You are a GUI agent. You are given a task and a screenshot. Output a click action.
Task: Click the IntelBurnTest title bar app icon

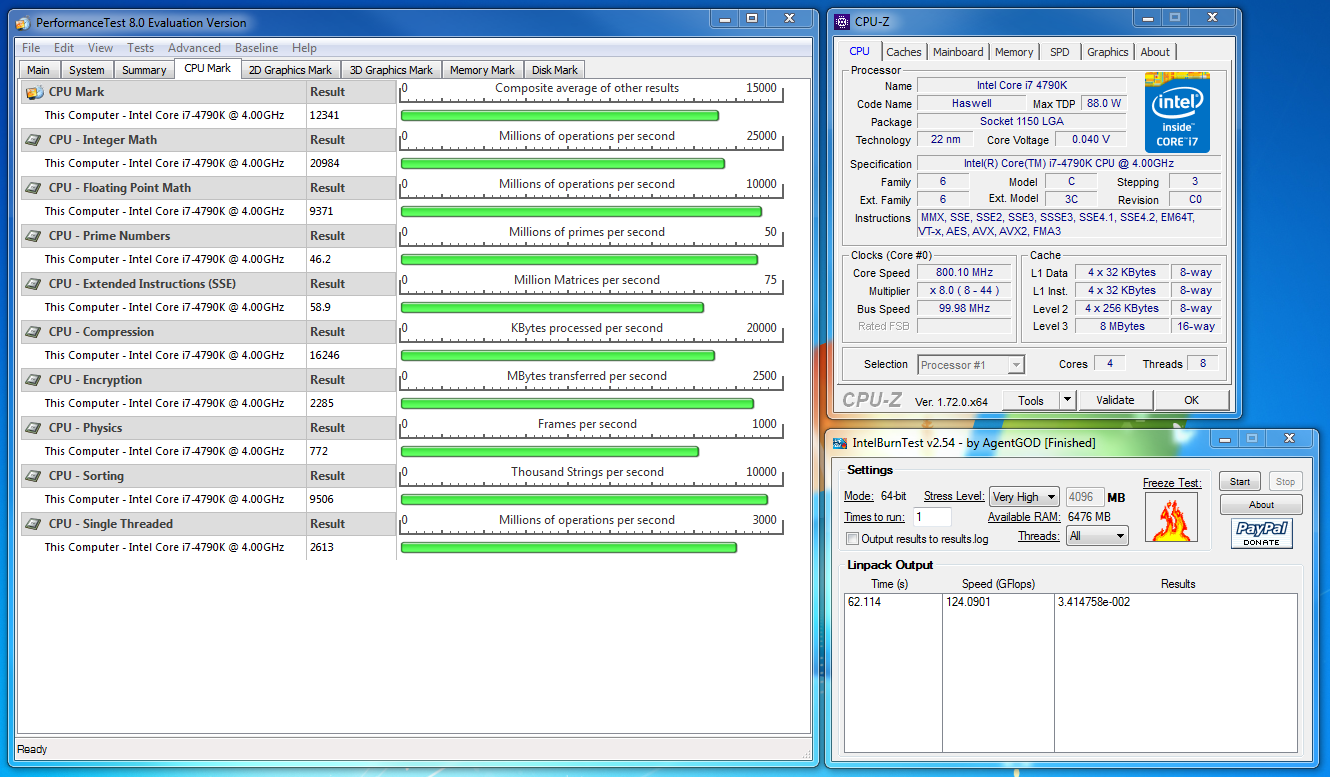pos(840,442)
